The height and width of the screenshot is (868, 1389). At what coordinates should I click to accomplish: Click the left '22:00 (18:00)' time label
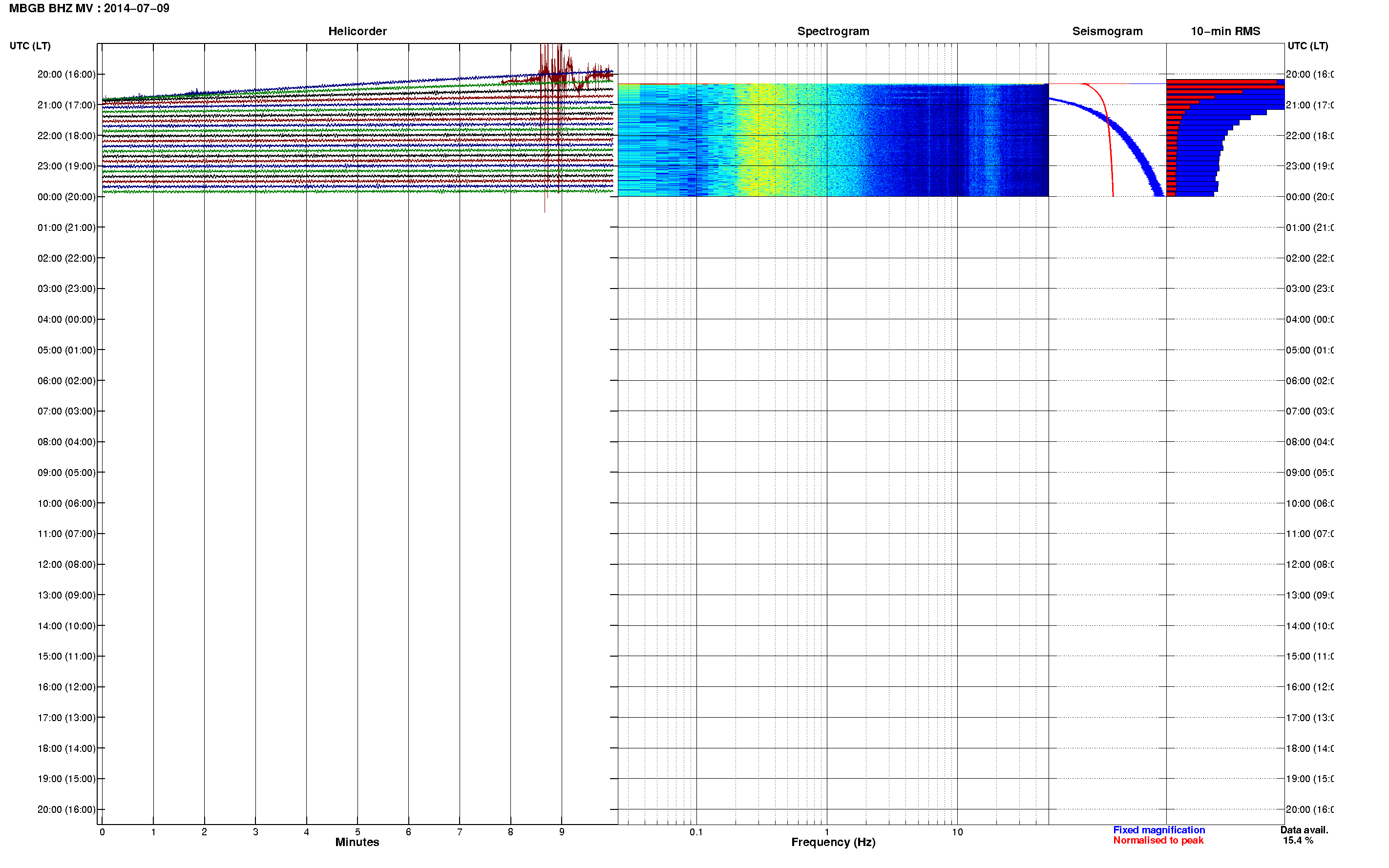(x=66, y=136)
